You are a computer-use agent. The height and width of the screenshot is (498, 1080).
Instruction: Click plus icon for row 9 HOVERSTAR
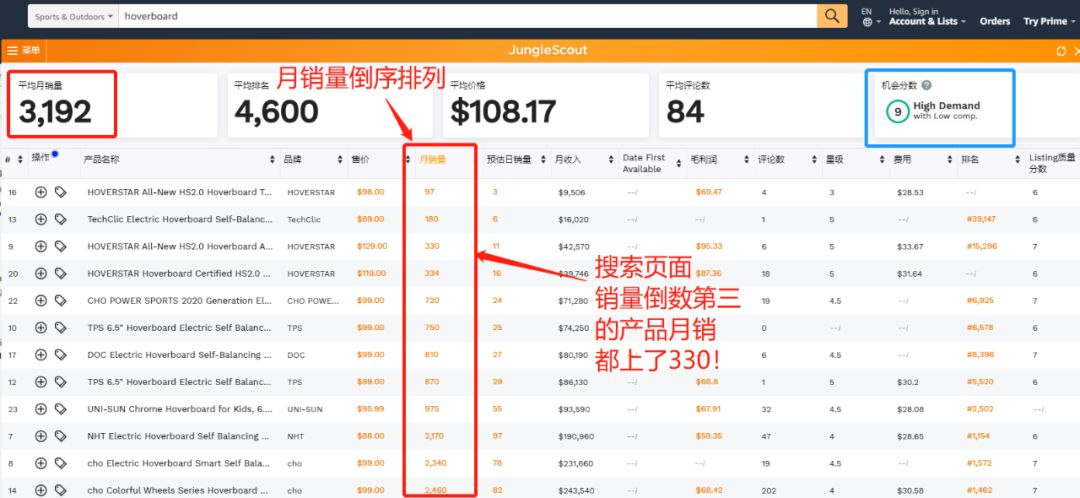[41, 246]
